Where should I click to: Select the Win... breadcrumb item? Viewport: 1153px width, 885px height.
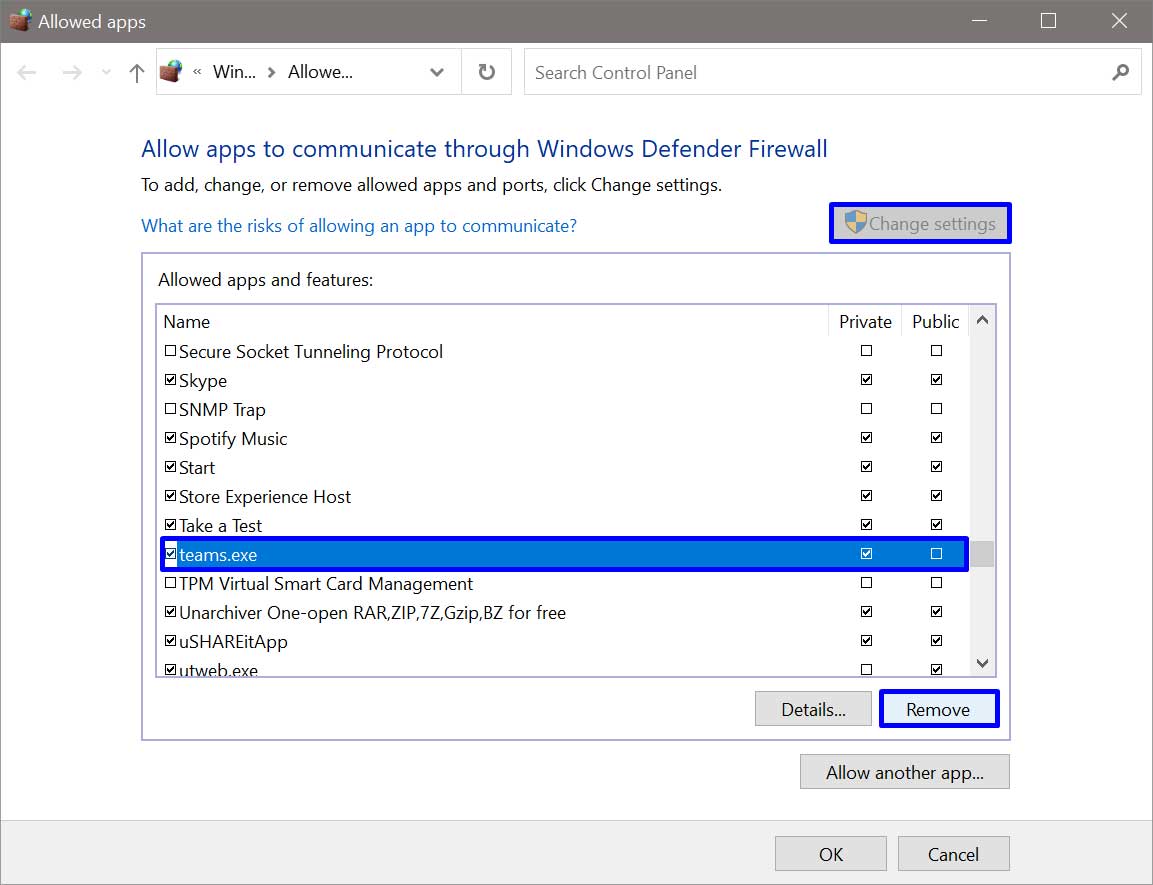point(234,72)
